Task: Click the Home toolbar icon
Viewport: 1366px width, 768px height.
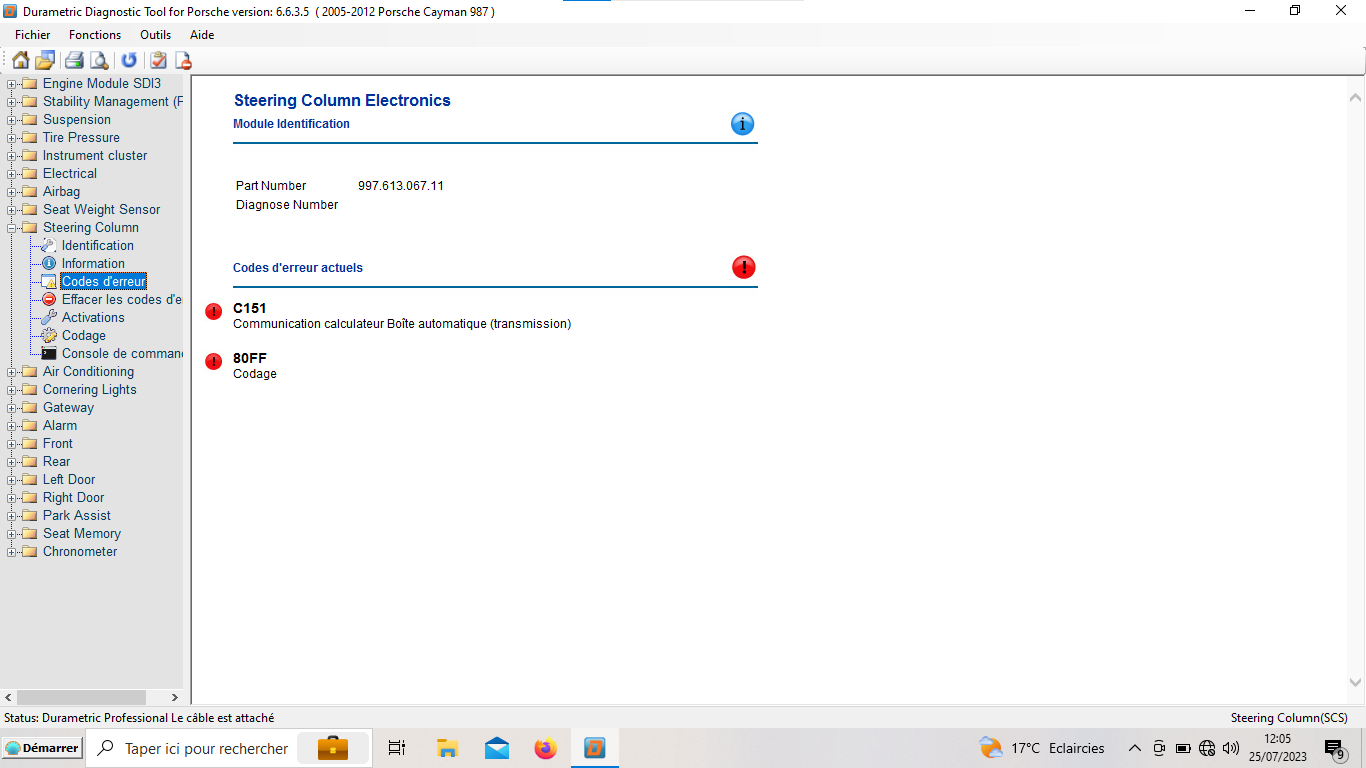Action: [20, 60]
